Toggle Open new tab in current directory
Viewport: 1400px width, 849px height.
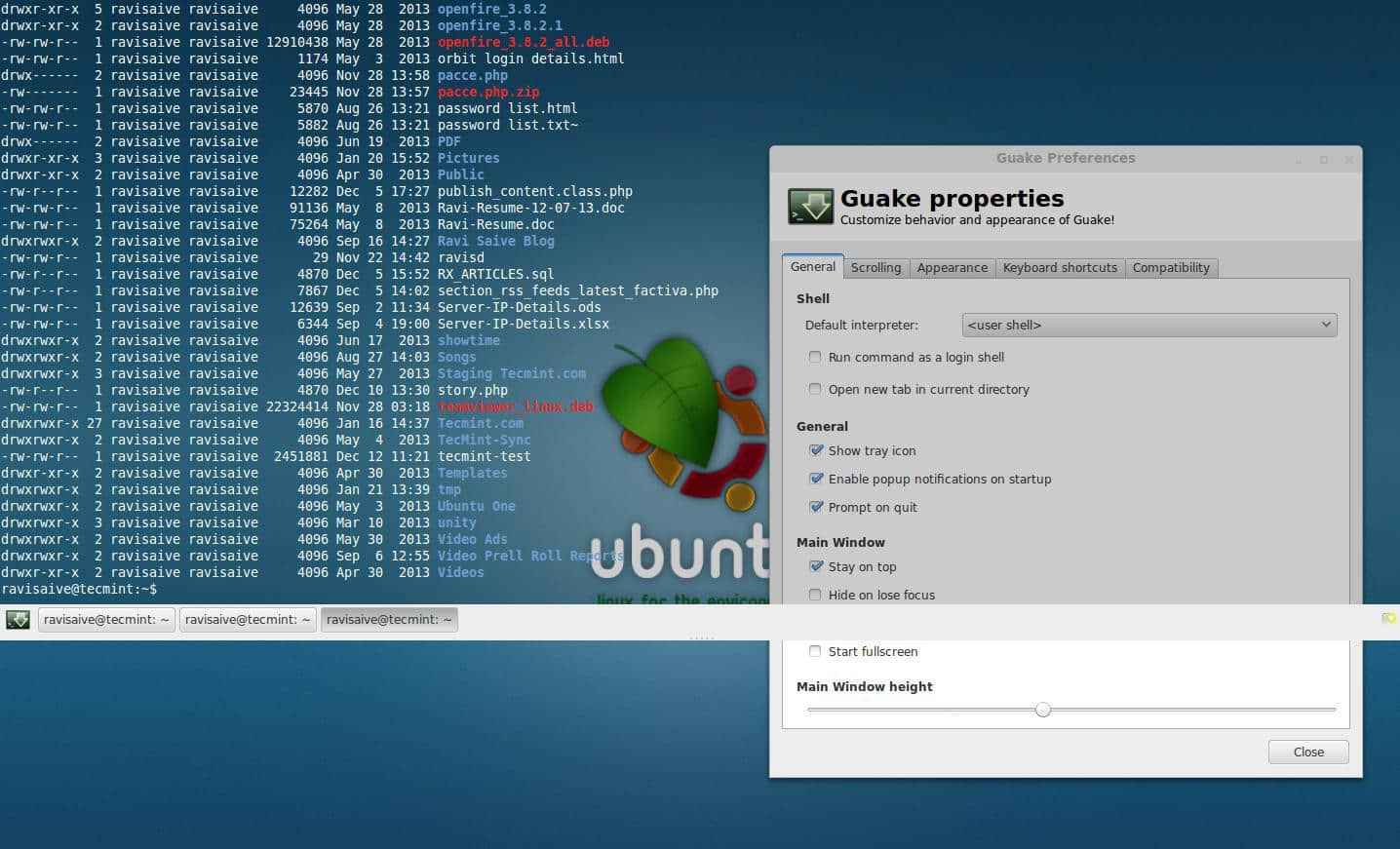tap(815, 389)
